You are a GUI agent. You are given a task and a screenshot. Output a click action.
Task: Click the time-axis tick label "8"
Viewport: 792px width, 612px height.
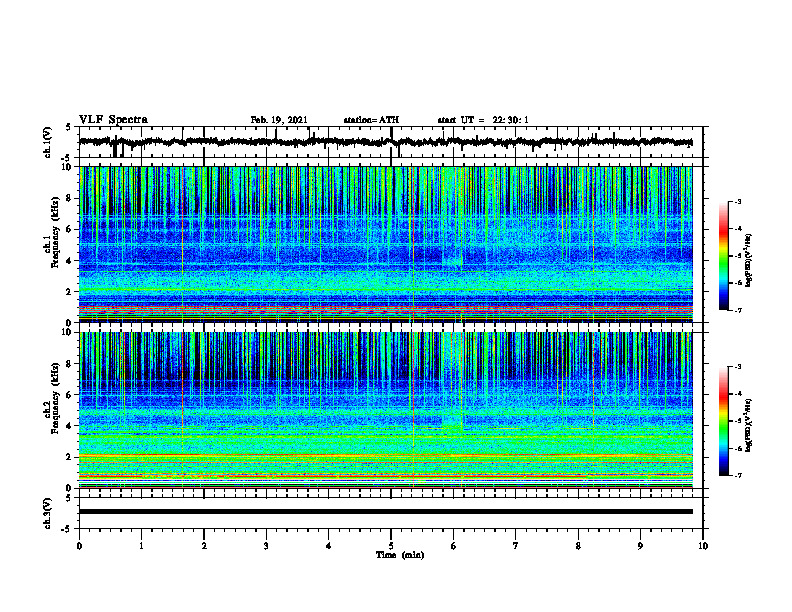coord(578,546)
